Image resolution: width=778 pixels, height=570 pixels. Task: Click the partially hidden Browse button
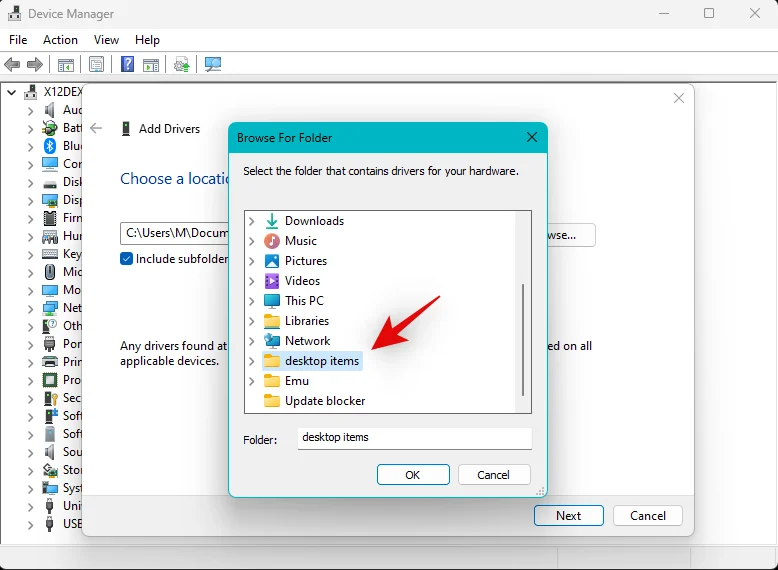click(571, 235)
